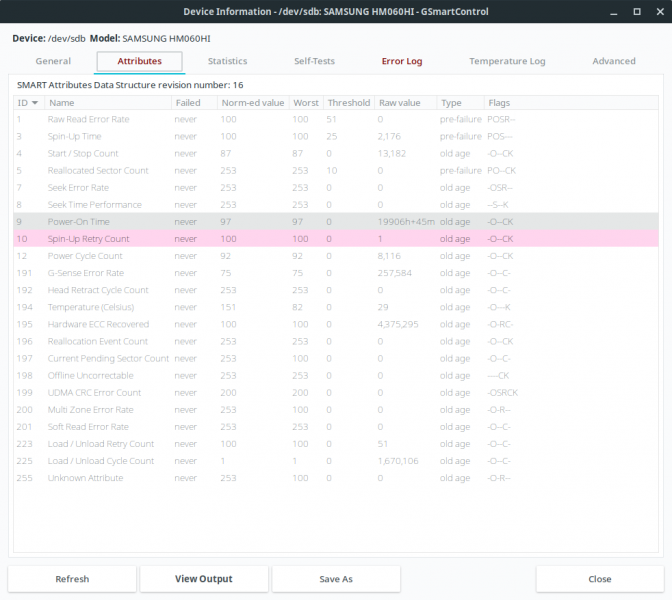The image size is (672, 600).
Task: Select the UDMA CRC Error Count row
Action: tap(336, 393)
